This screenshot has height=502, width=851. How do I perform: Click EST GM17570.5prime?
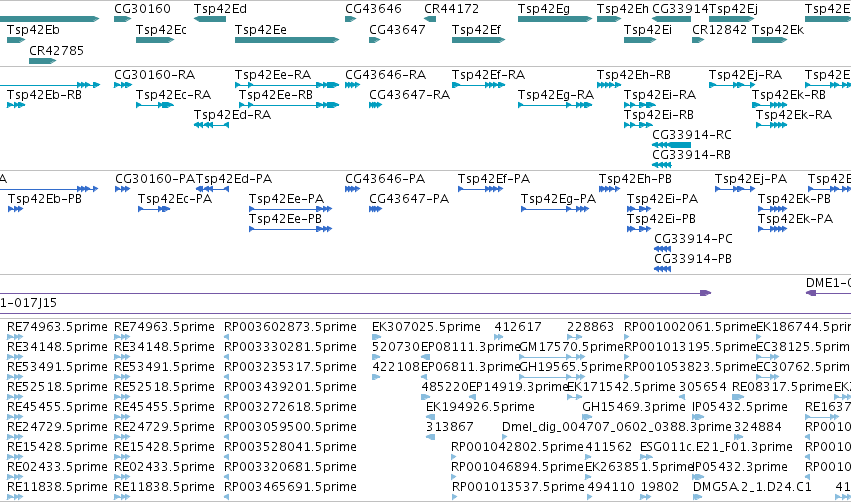[x=571, y=347]
